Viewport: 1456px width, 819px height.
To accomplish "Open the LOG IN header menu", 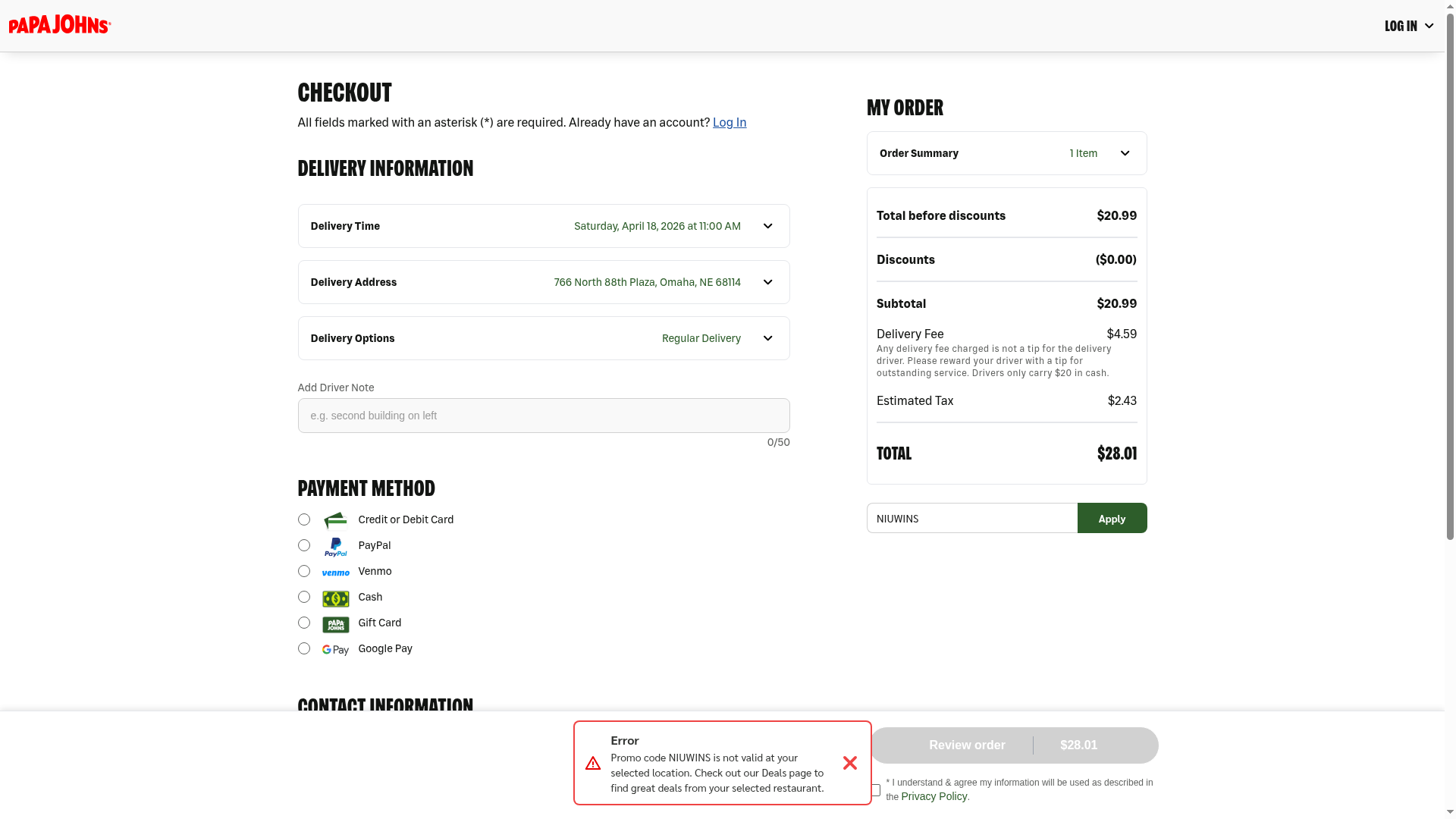I will 1409,26.
